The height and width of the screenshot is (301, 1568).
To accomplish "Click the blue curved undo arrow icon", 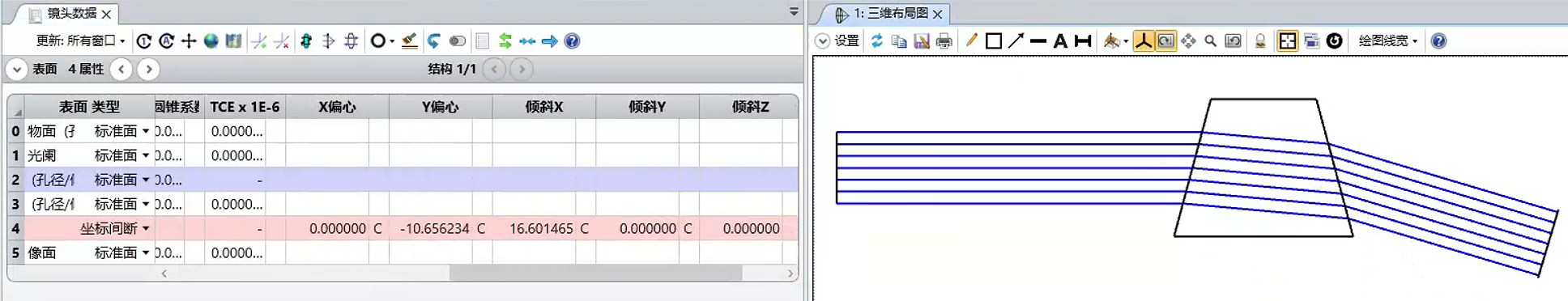I will pyautogui.click(x=434, y=40).
